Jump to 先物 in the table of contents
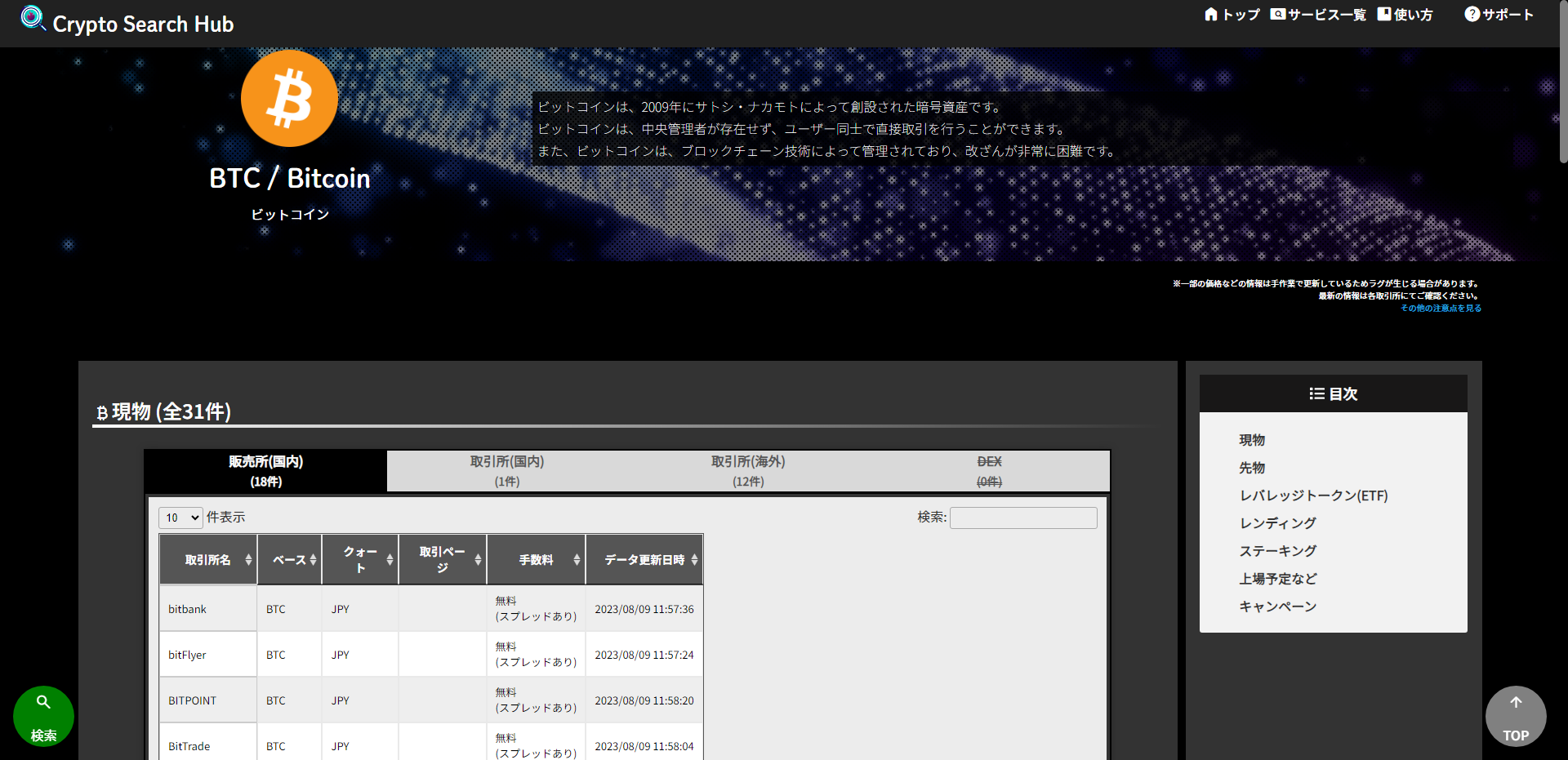 1252,468
